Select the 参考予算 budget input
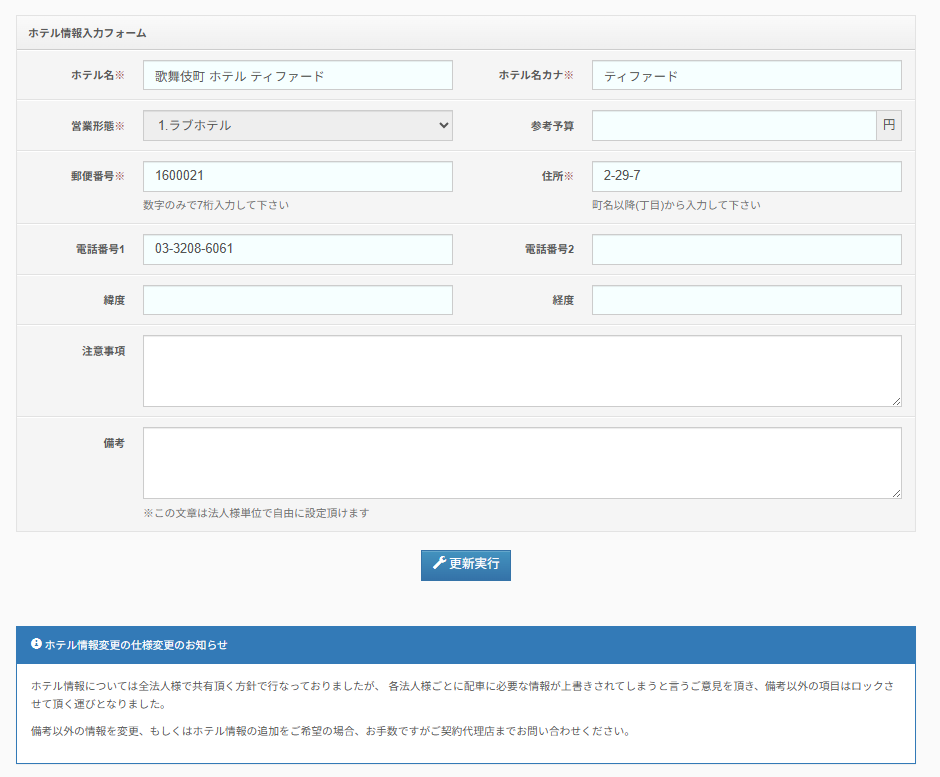Viewport: 940px width, 777px height. (x=733, y=126)
